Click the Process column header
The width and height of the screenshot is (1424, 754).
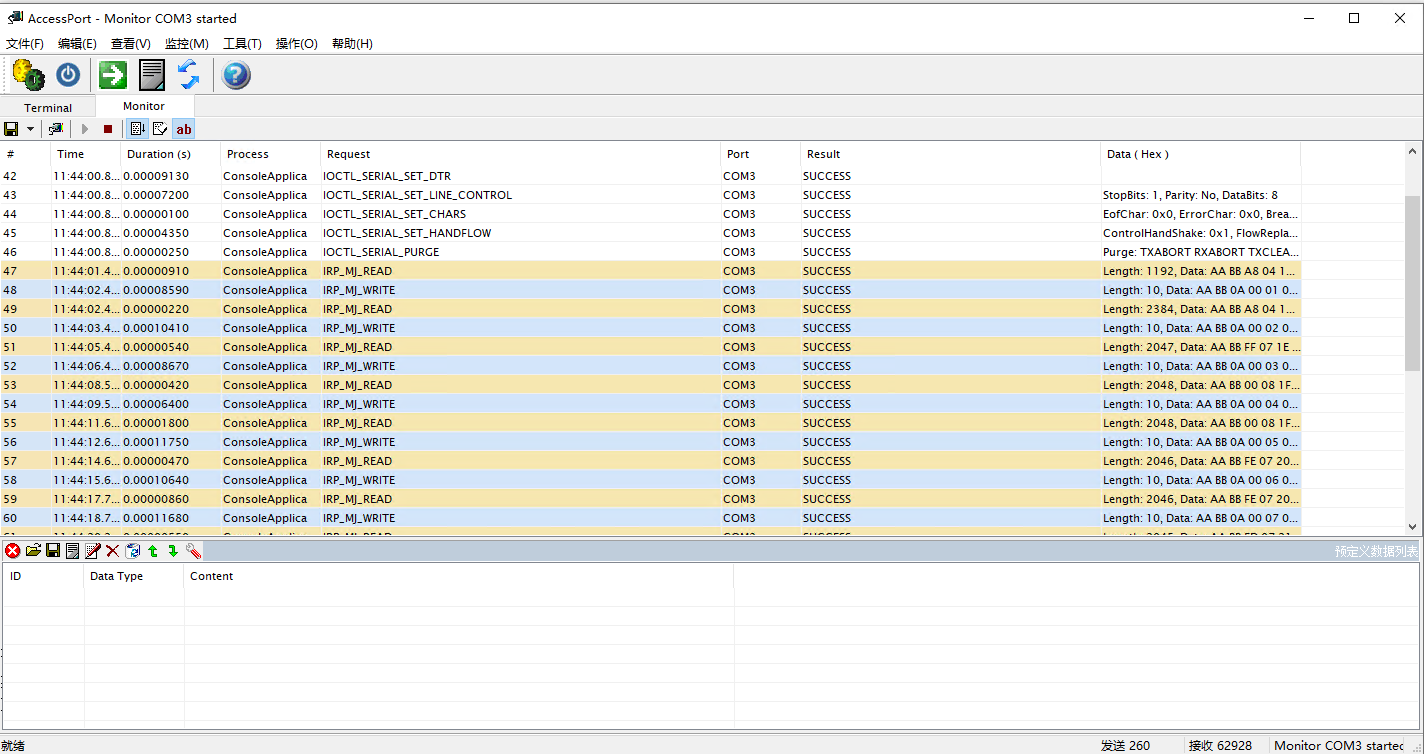click(x=270, y=154)
